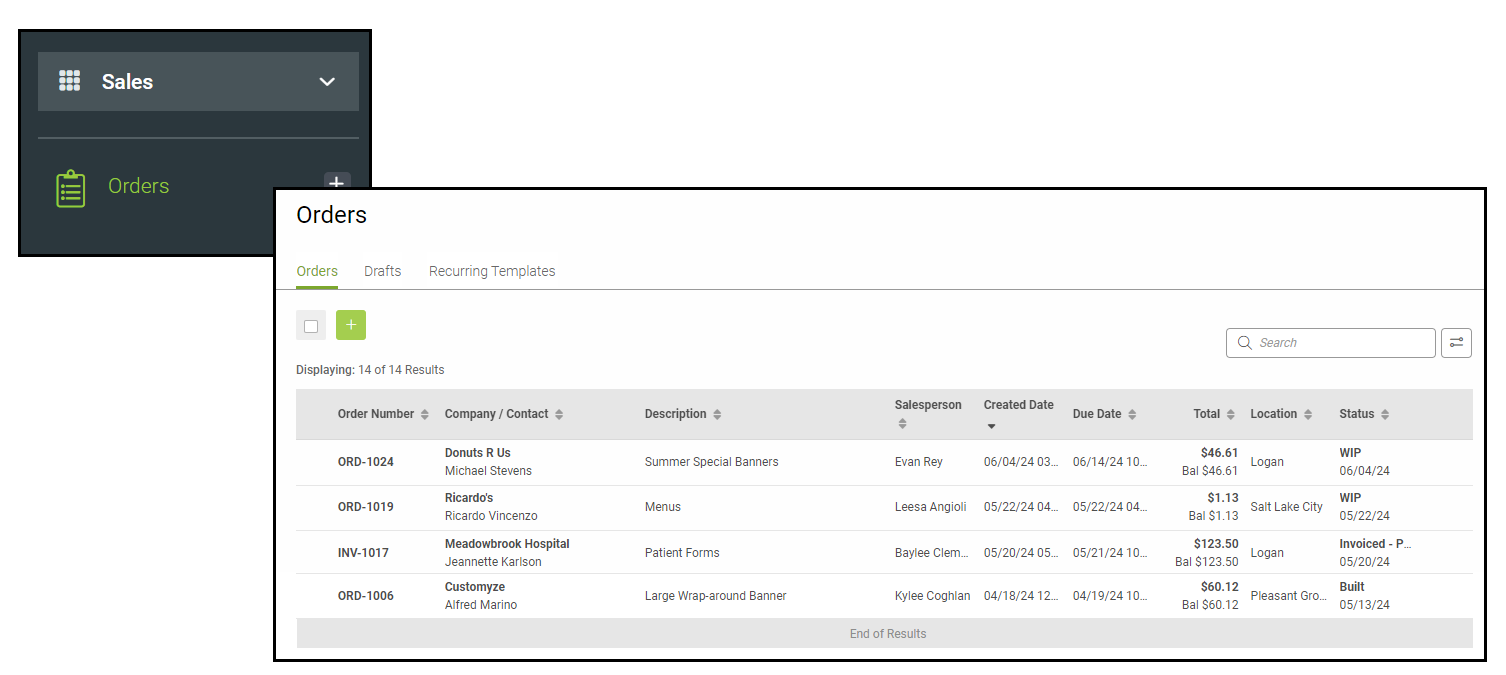
Task: Expand the Sales menu chevron
Action: point(327,82)
